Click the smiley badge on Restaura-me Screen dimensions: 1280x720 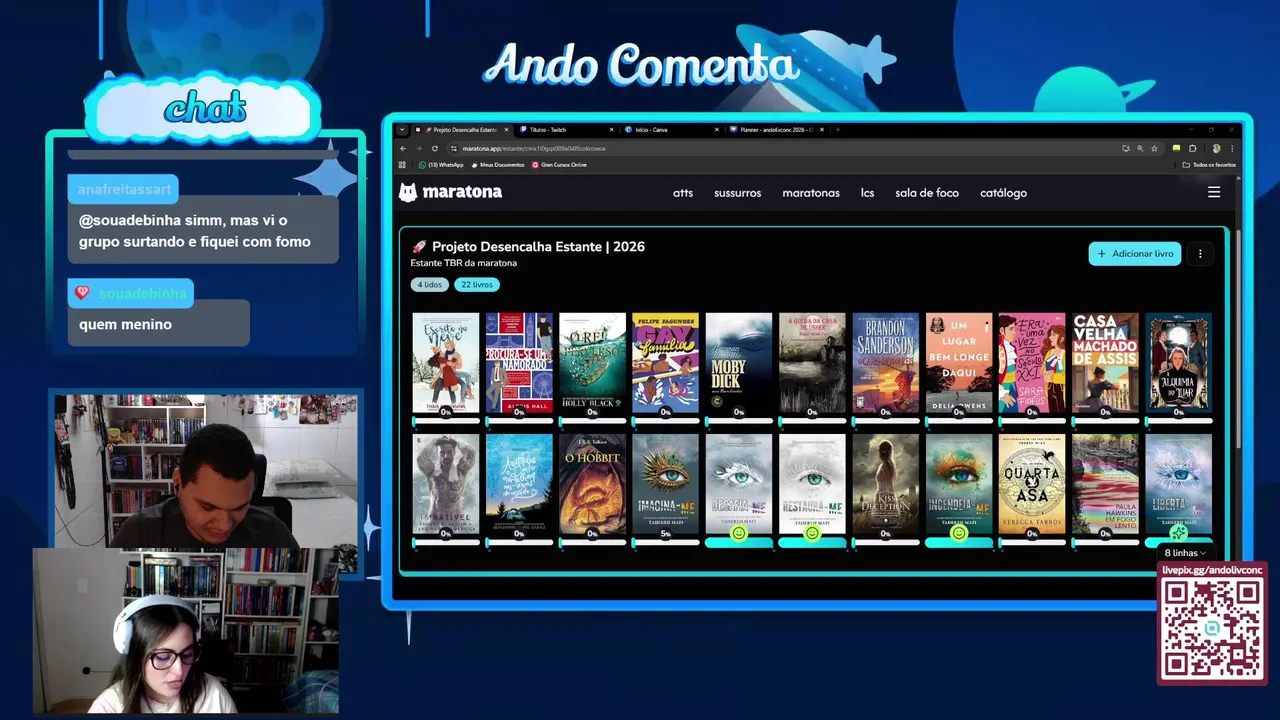[x=812, y=534]
